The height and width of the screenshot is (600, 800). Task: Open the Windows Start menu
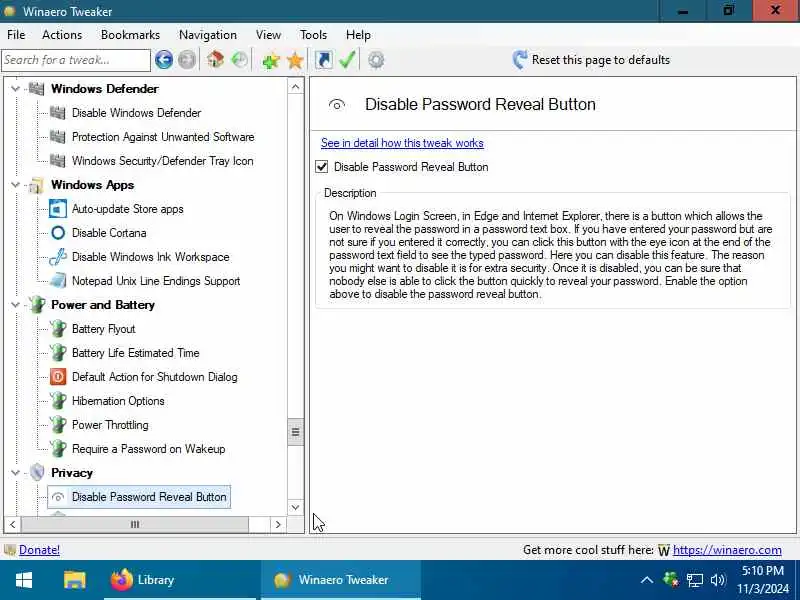[23, 580]
